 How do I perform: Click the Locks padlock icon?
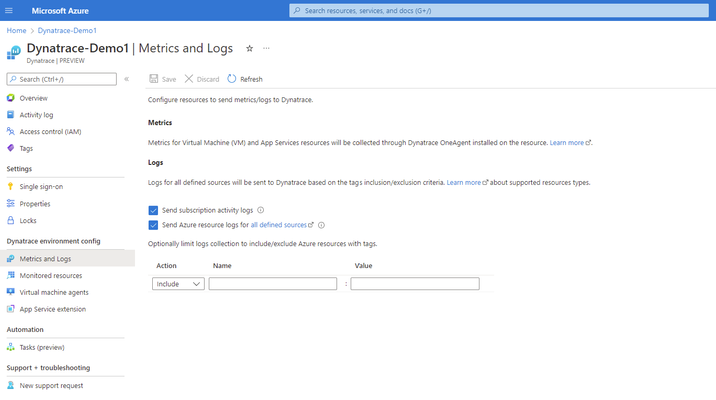(11, 221)
